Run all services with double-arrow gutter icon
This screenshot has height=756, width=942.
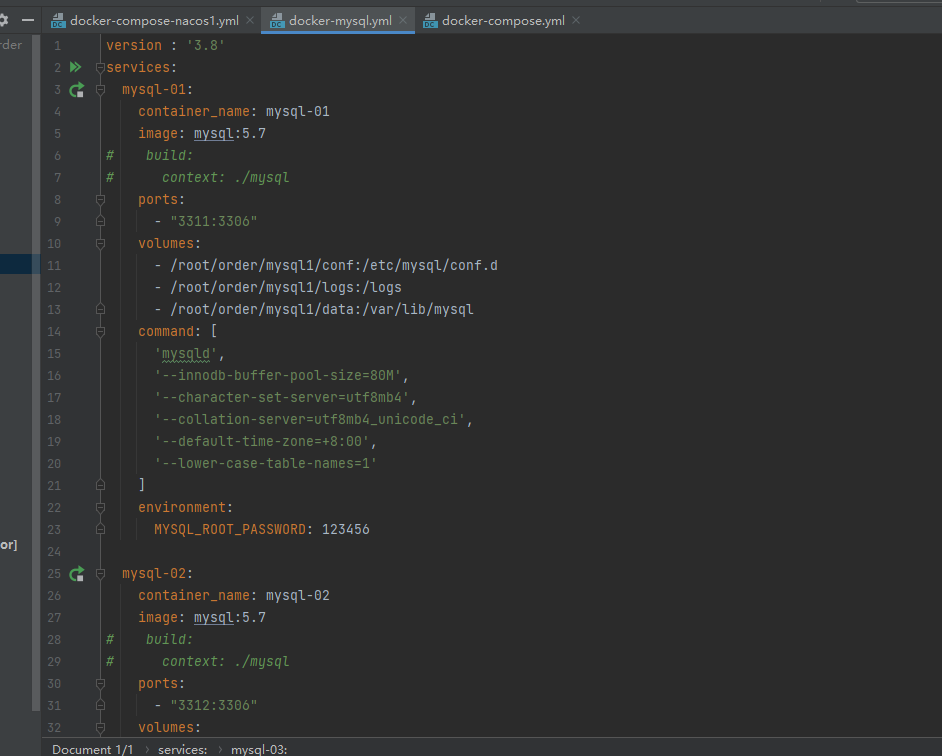75,67
